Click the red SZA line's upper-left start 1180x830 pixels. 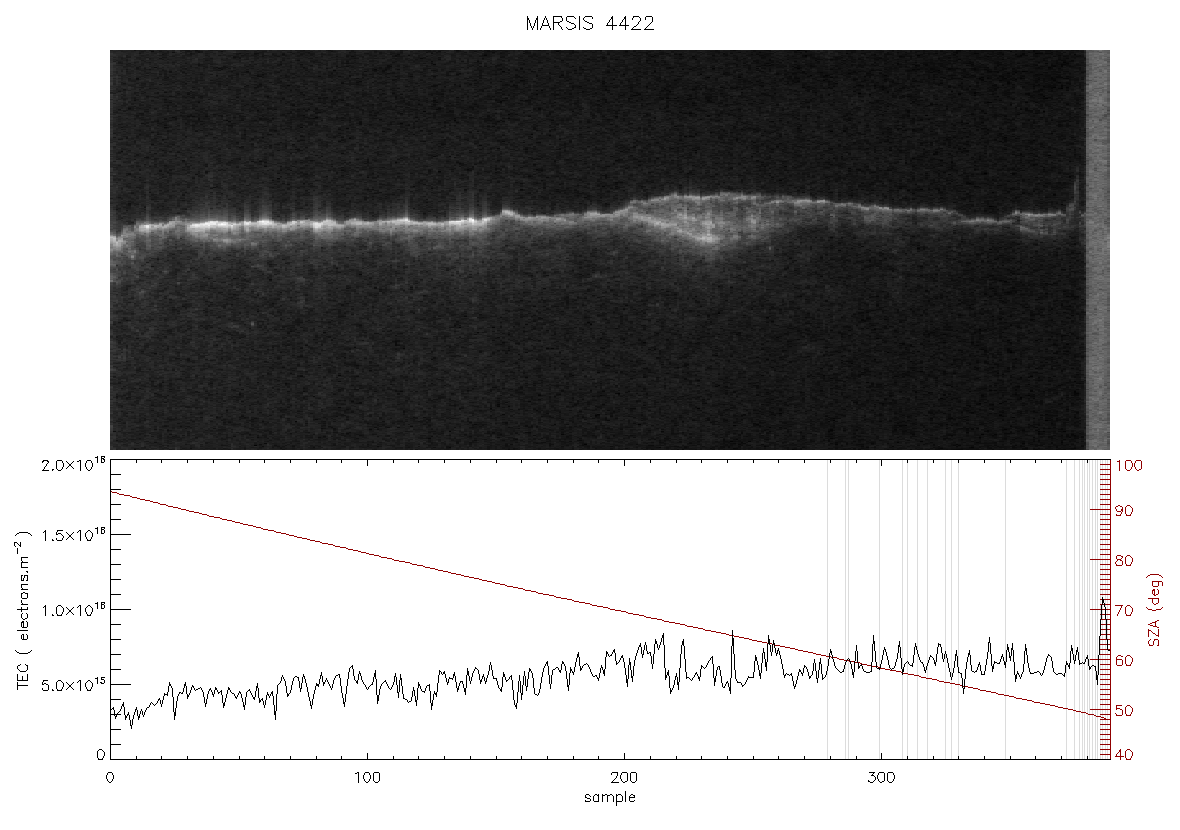112,492
